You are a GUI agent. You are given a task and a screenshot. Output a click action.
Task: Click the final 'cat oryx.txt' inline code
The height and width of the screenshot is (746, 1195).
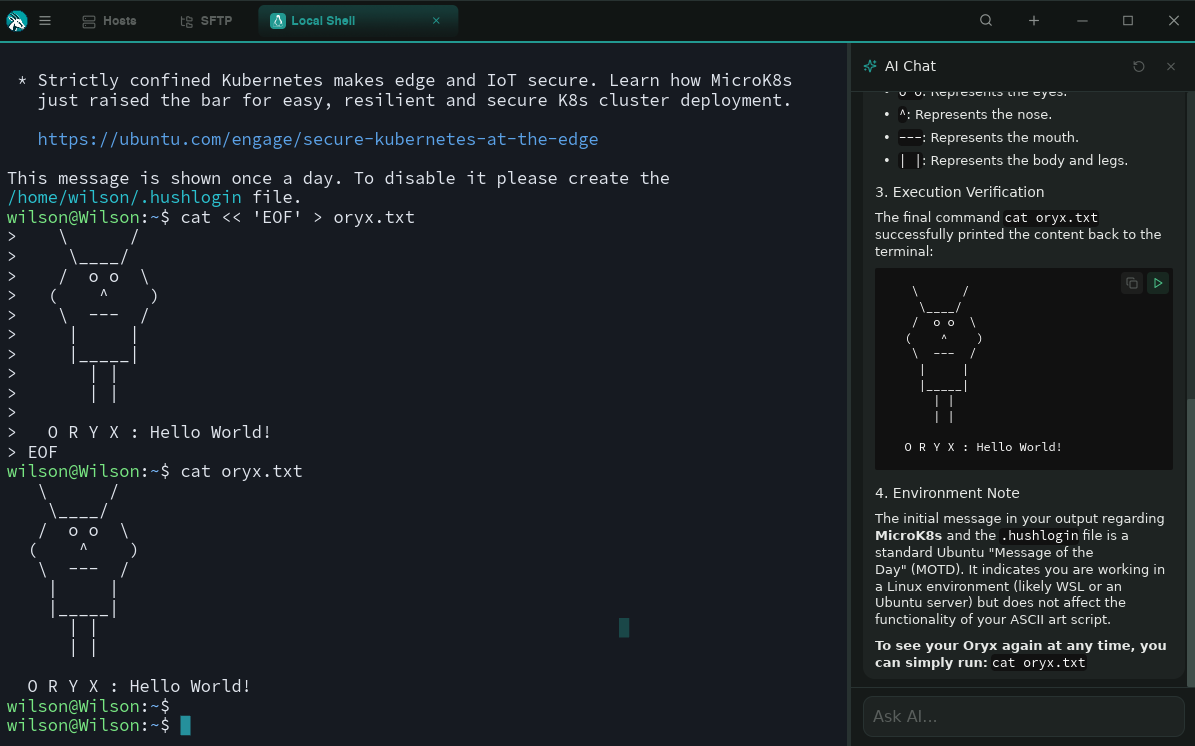pyautogui.click(x=1039, y=663)
